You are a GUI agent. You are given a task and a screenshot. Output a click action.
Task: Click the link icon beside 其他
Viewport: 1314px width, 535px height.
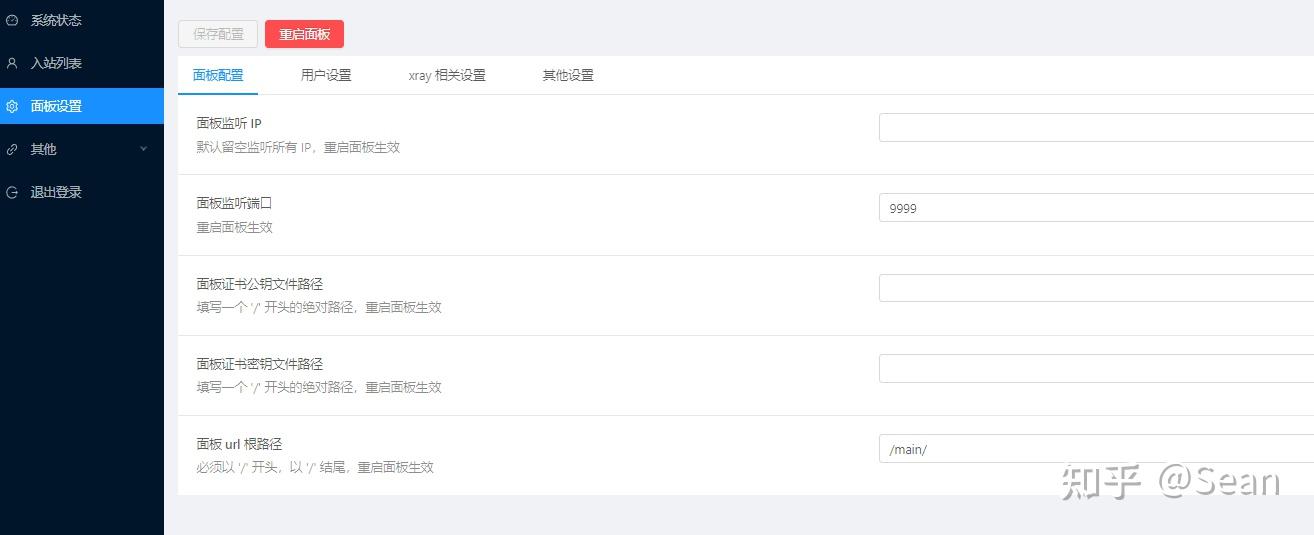coord(12,149)
